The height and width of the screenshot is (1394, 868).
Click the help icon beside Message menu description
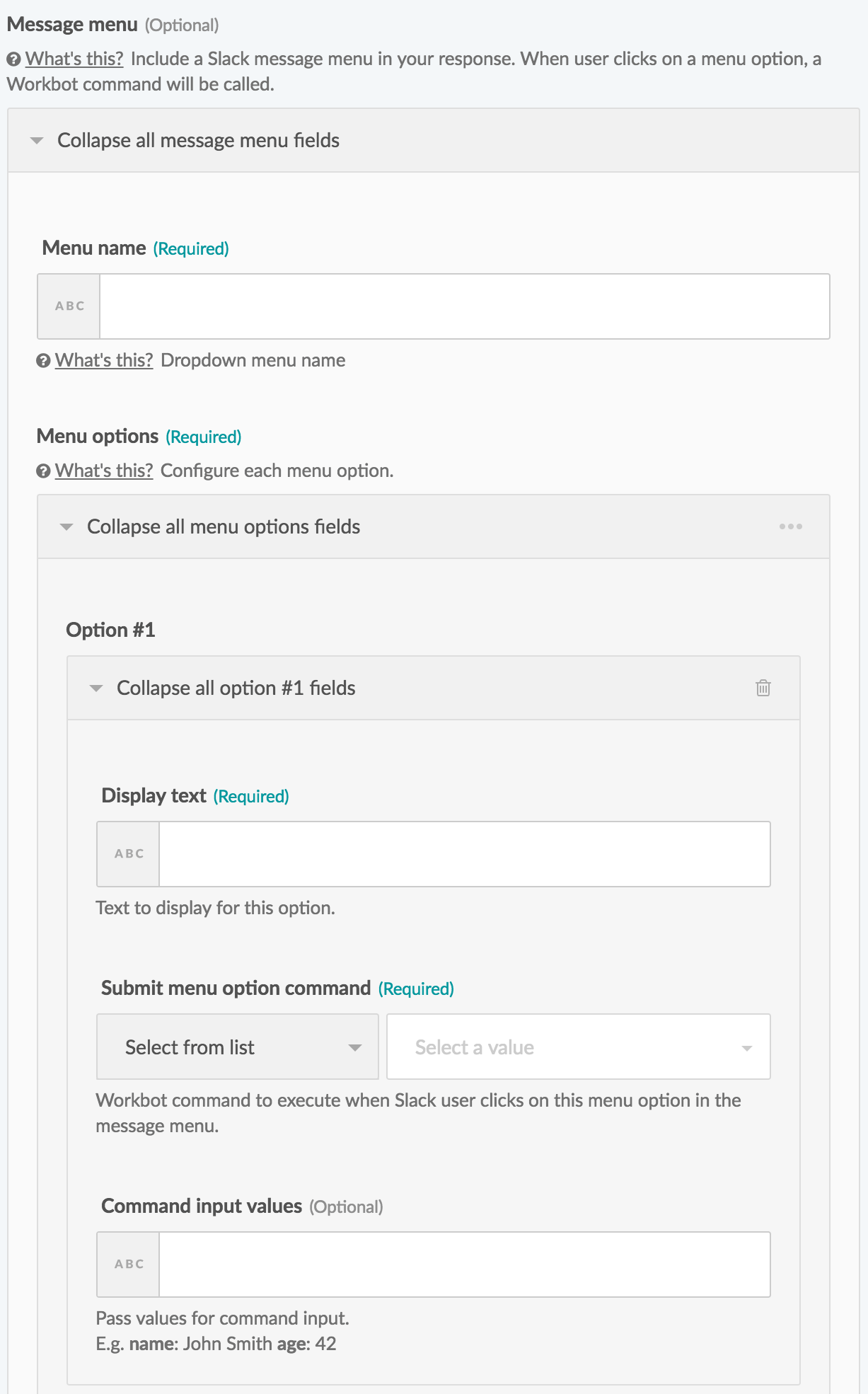click(x=13, y=59)
